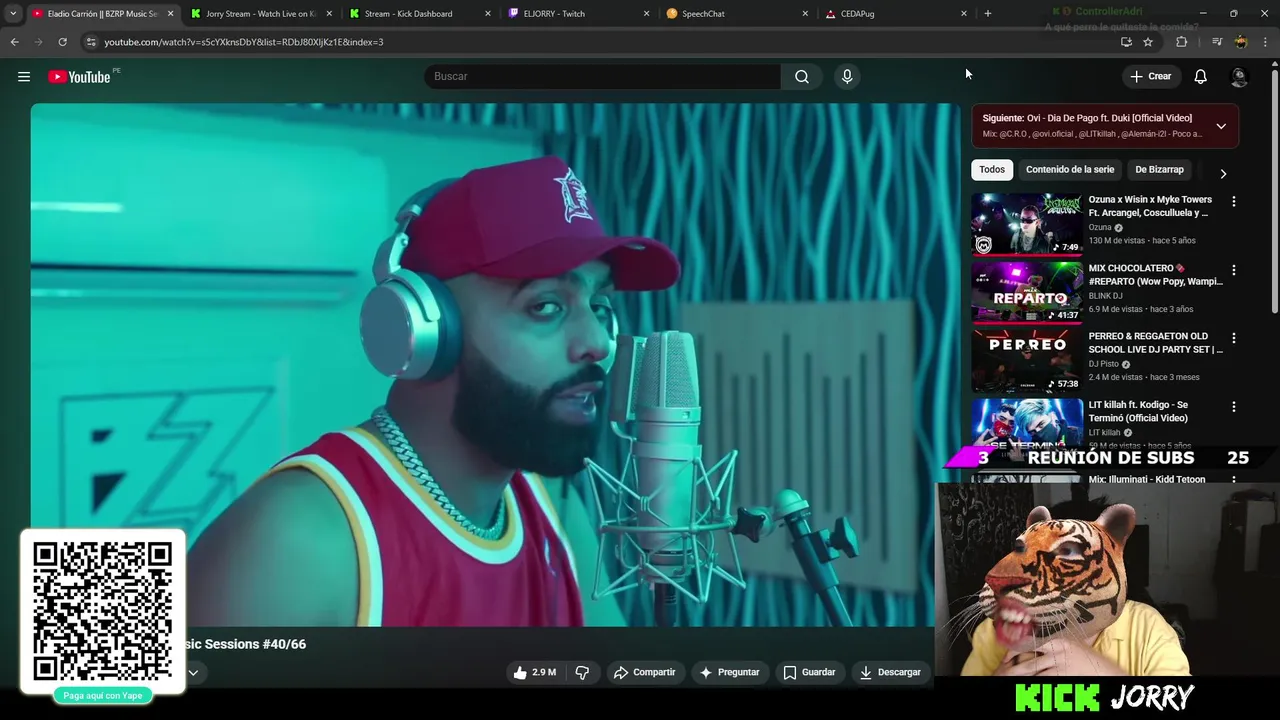Show more filter chips arrow
This screenshot has height=720, width=1280.
pyautogui.click(x=1223, y=173)
